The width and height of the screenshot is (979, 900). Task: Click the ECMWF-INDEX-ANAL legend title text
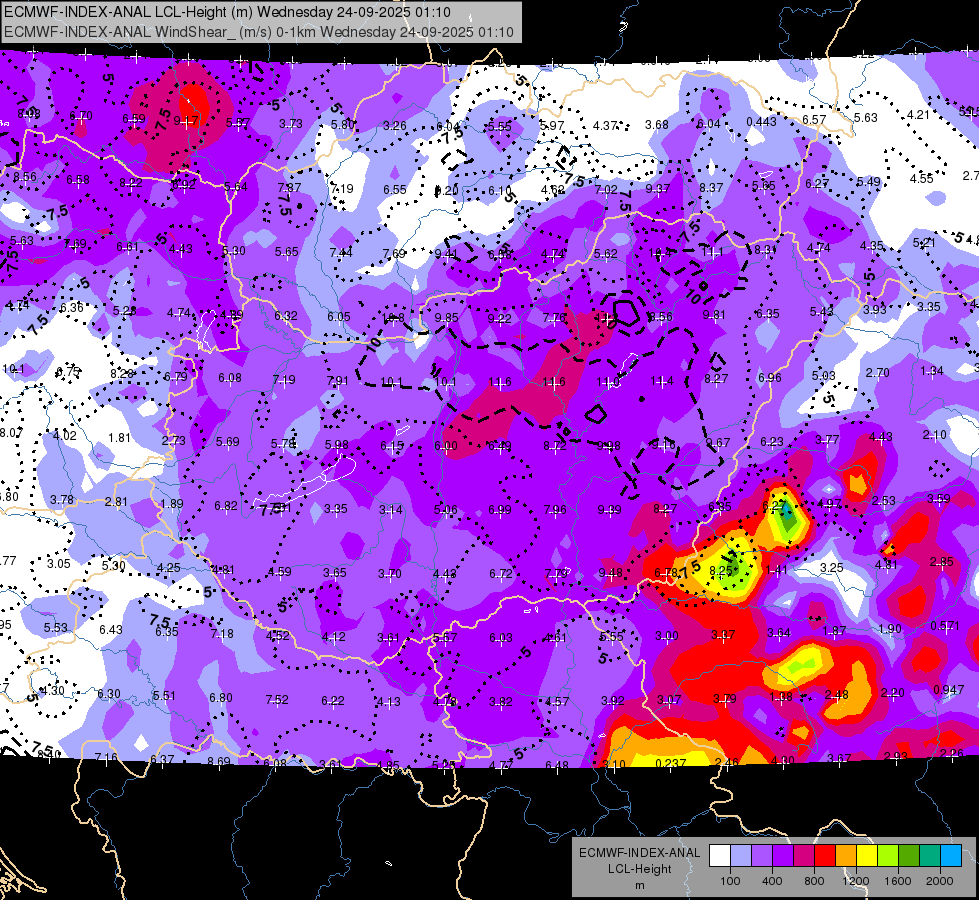639,853
